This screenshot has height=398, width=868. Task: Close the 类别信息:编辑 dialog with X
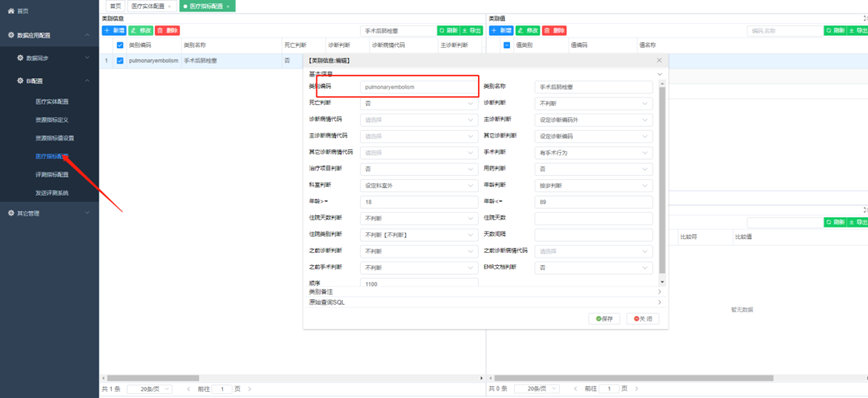(659, 60)
